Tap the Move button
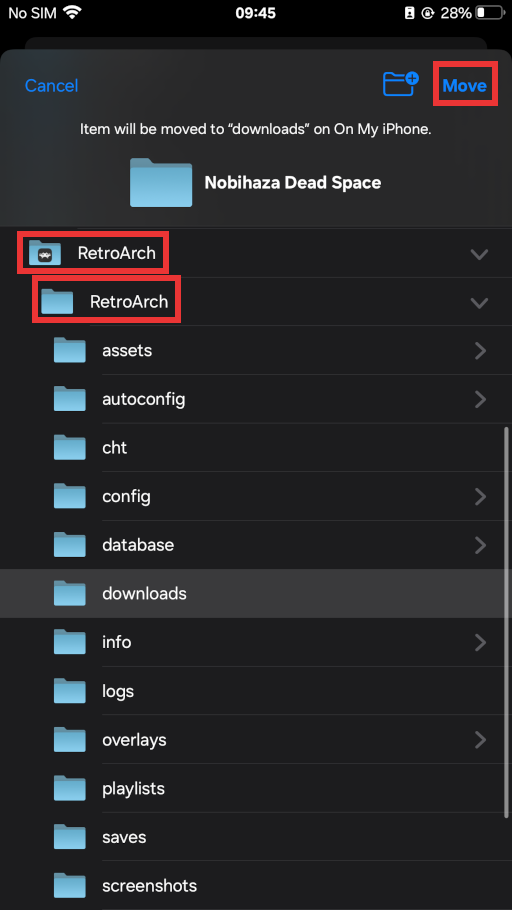Viewport: 512px width, 910px height. [x=464, y=86]
